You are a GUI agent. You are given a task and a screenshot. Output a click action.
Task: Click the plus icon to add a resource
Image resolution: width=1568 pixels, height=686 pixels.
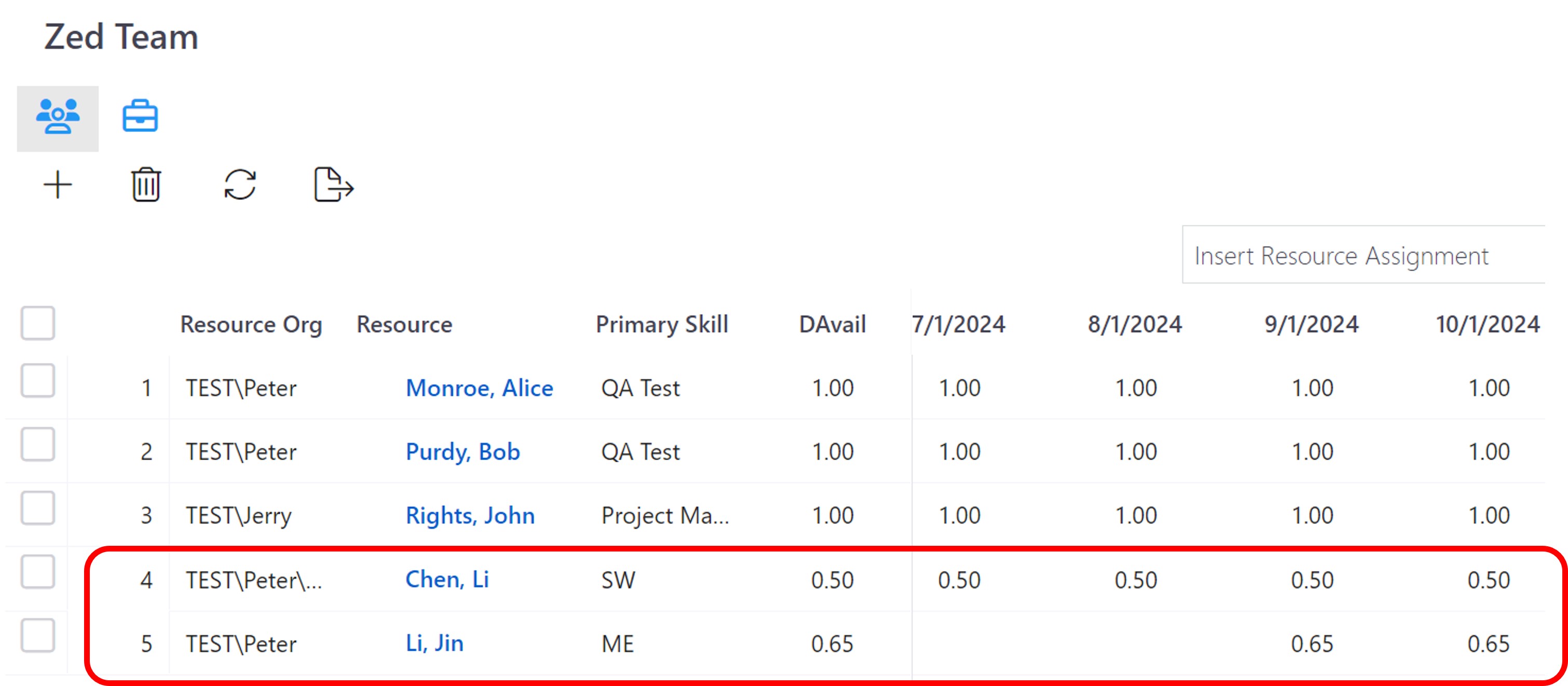click(58, 184)
